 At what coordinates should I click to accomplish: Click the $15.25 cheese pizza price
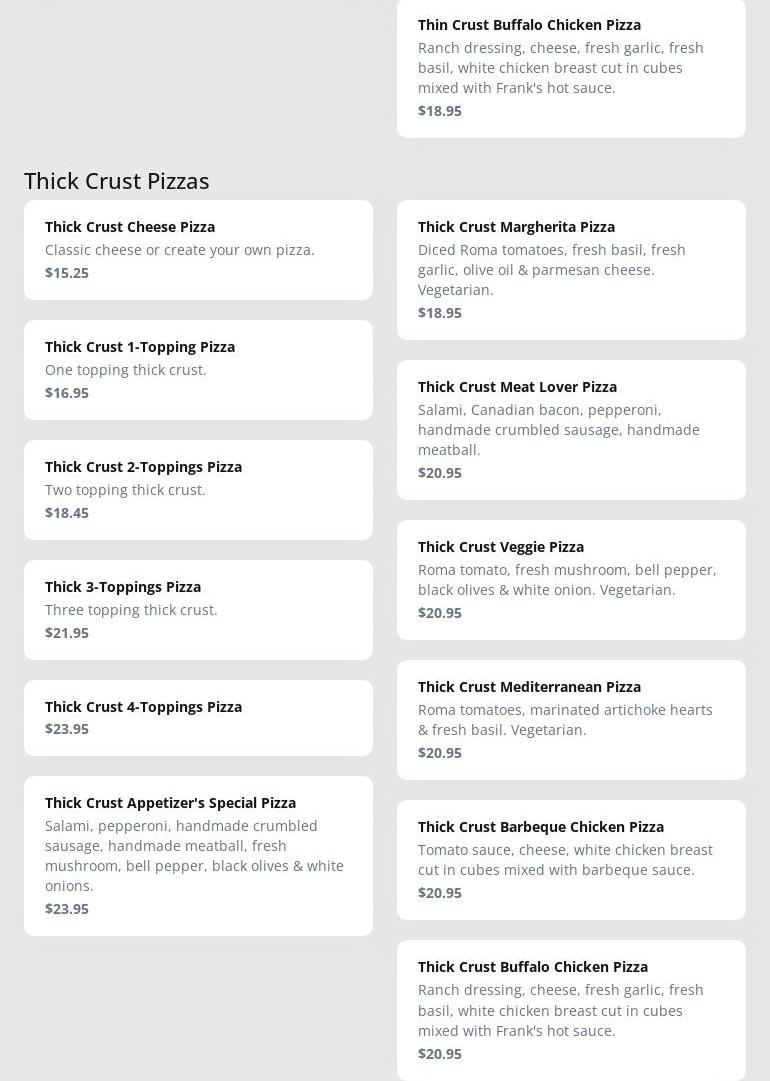[67, 273]
